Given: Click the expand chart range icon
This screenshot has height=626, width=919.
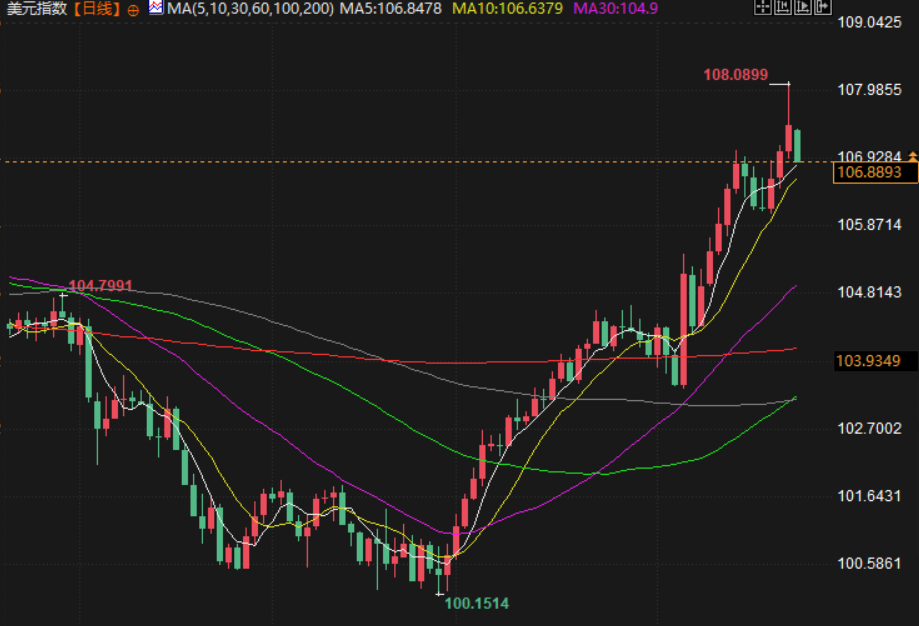Looking at the screenshot, I should [803, 7].
